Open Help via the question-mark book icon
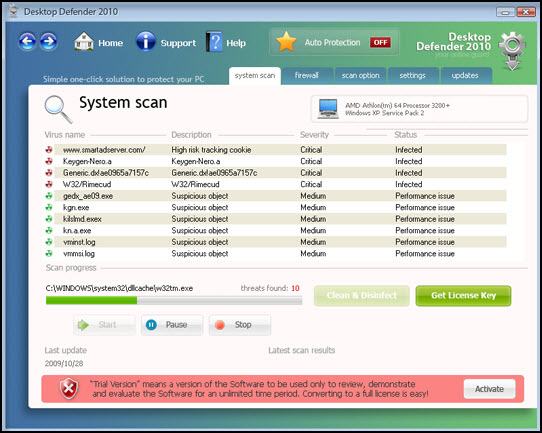The height and width of the screenshot is (433, 542). click(214, 41)
